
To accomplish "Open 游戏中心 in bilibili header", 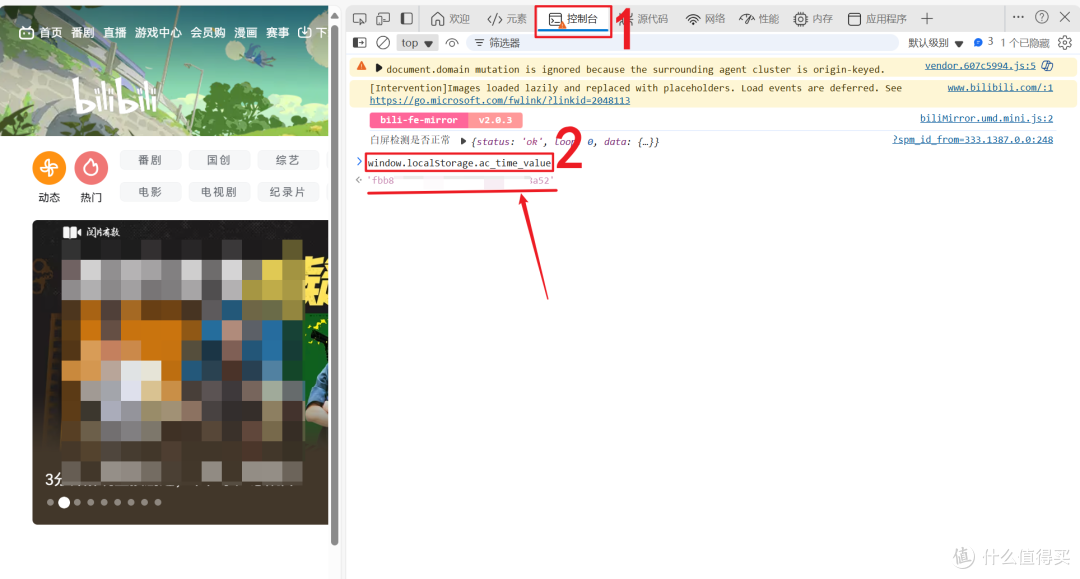I will pos(158,32).
